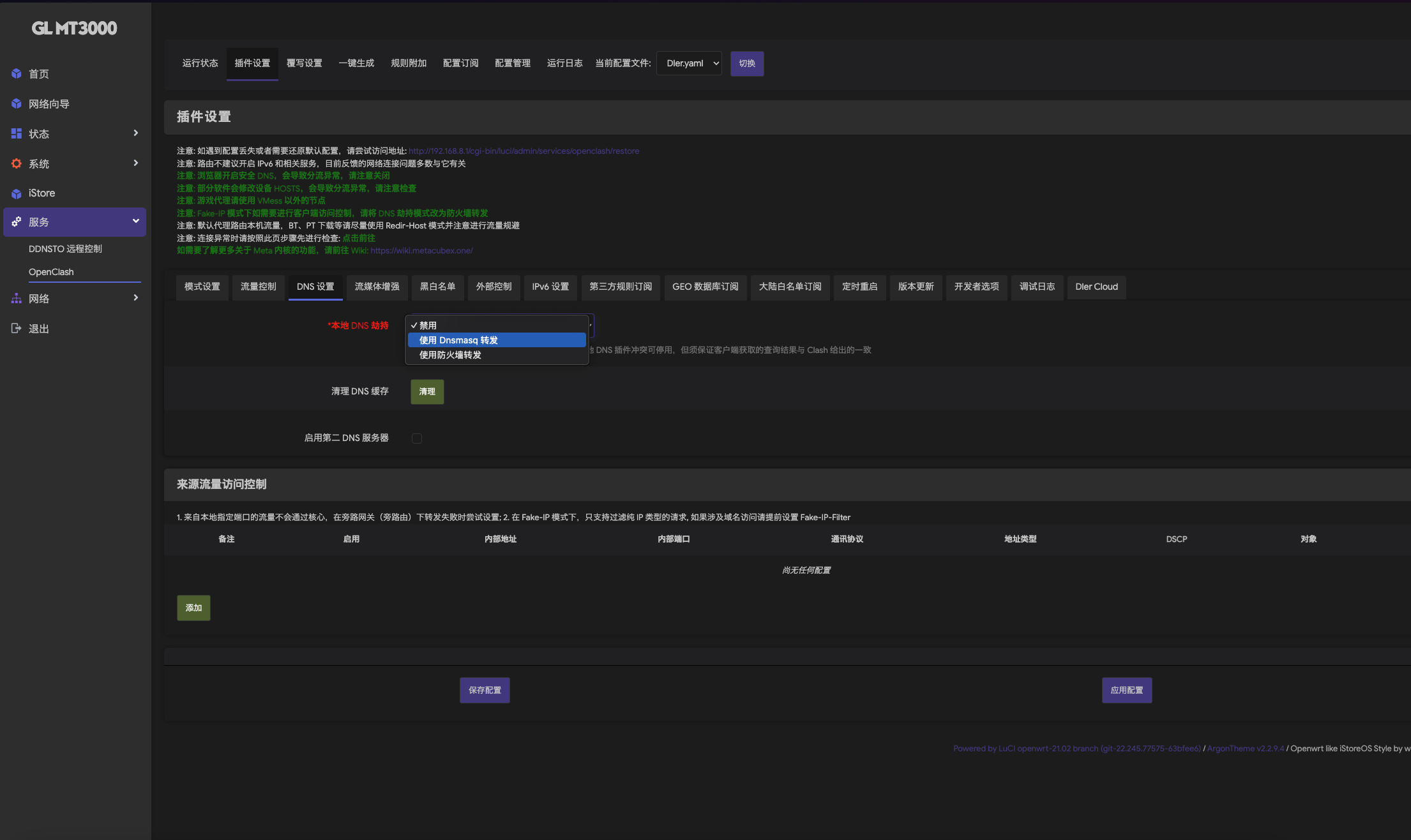Click the 退出 logout icon

tap(17, 329)
